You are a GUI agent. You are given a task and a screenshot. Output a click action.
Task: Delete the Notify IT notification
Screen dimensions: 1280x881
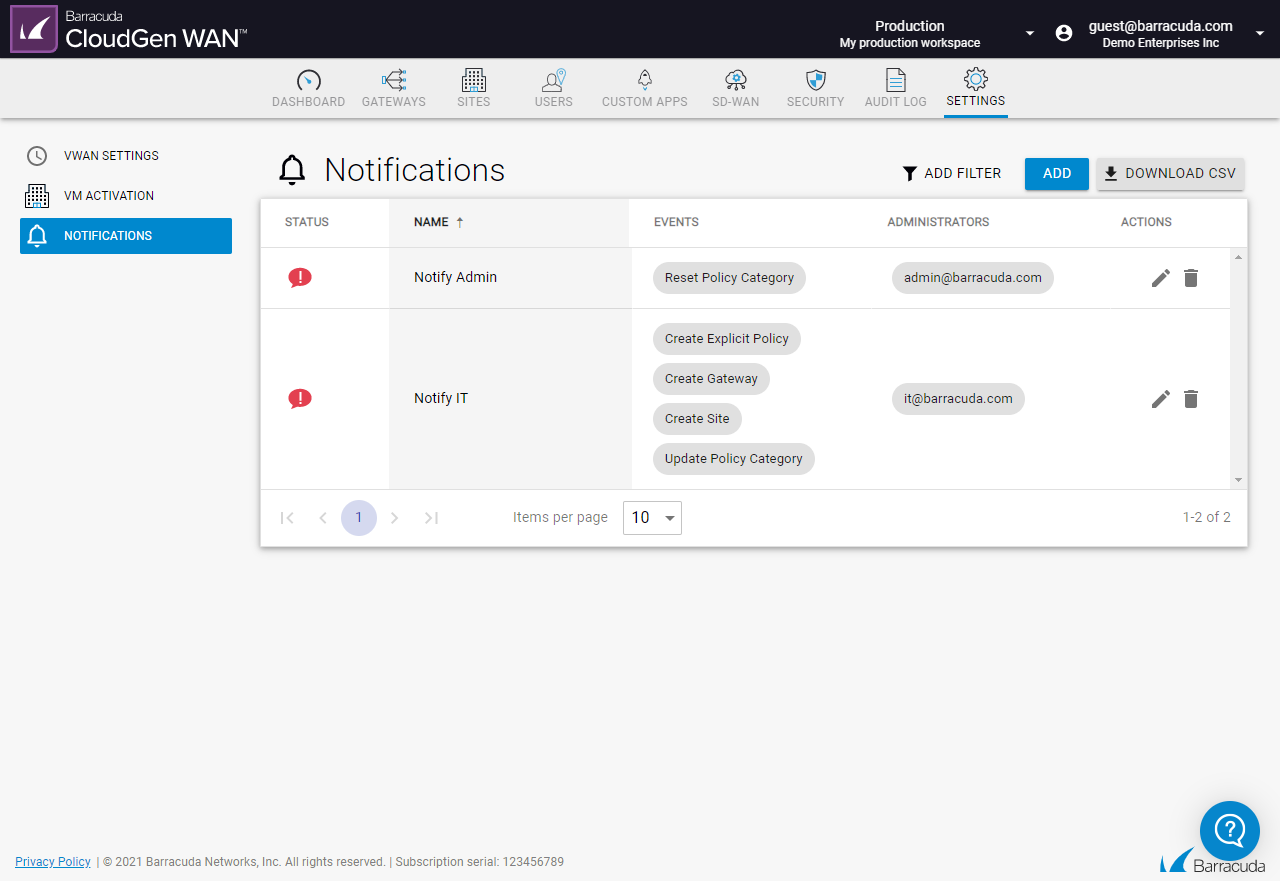1190,399
